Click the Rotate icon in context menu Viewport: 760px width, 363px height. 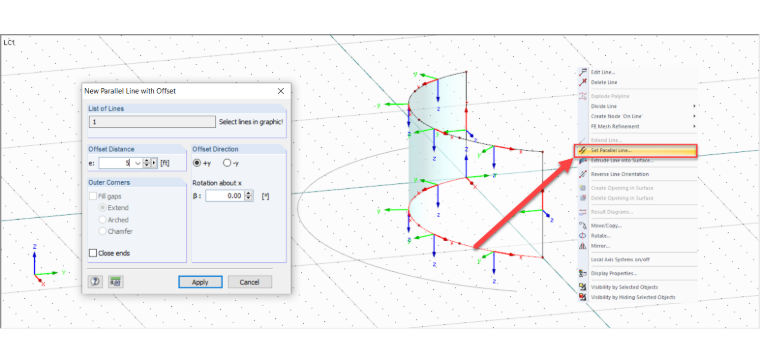(583, 236)
